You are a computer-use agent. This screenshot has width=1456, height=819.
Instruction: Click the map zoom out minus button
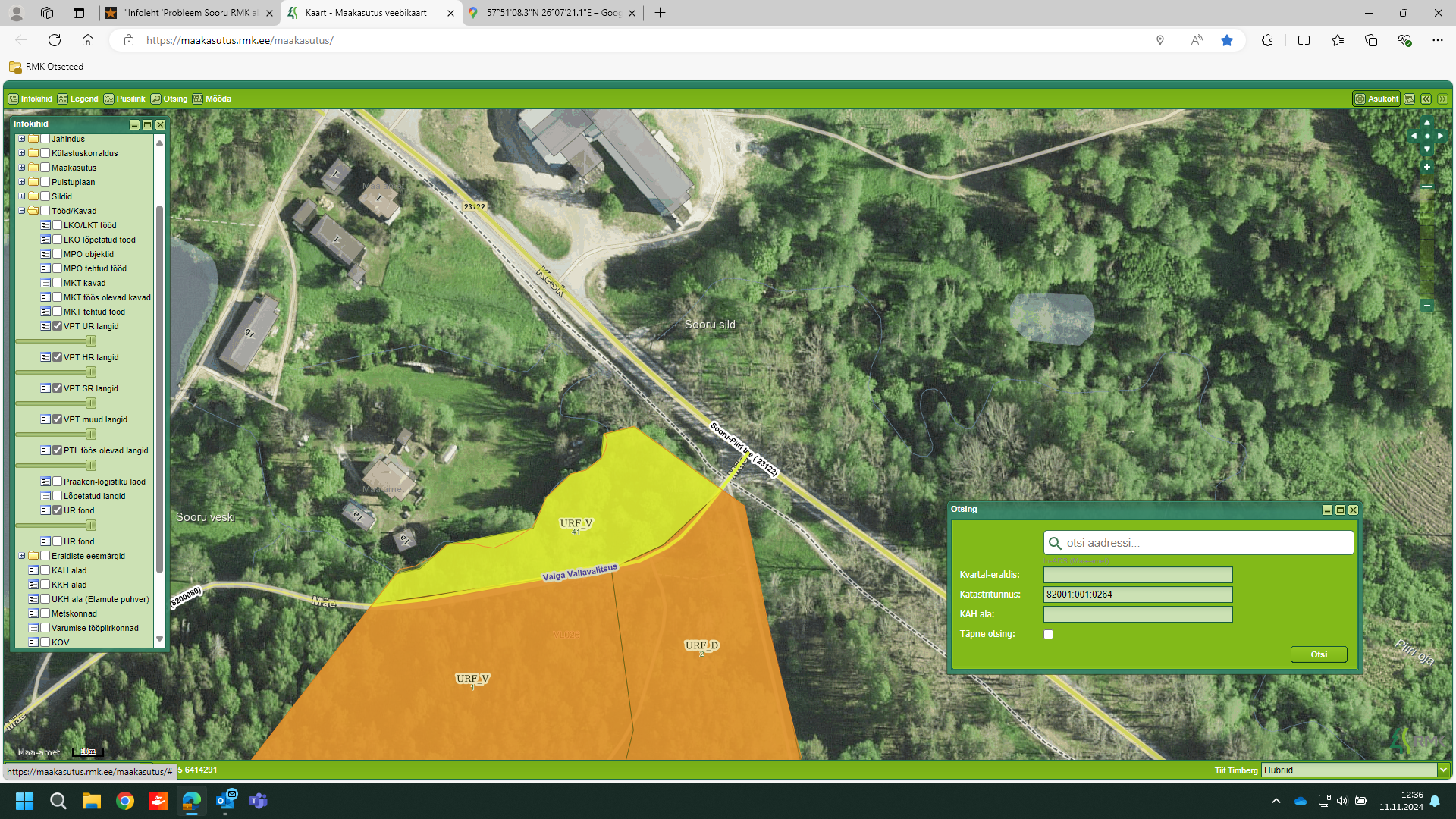(x=1426, y=306)
